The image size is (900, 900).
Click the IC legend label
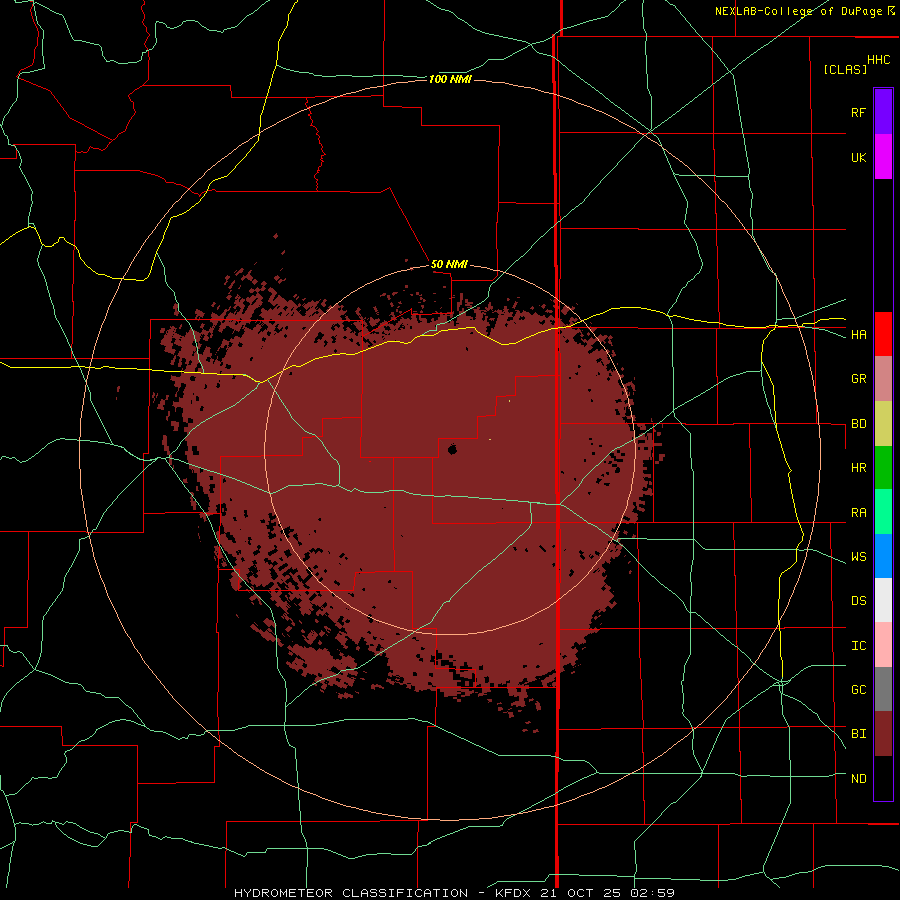click(858, 646)
